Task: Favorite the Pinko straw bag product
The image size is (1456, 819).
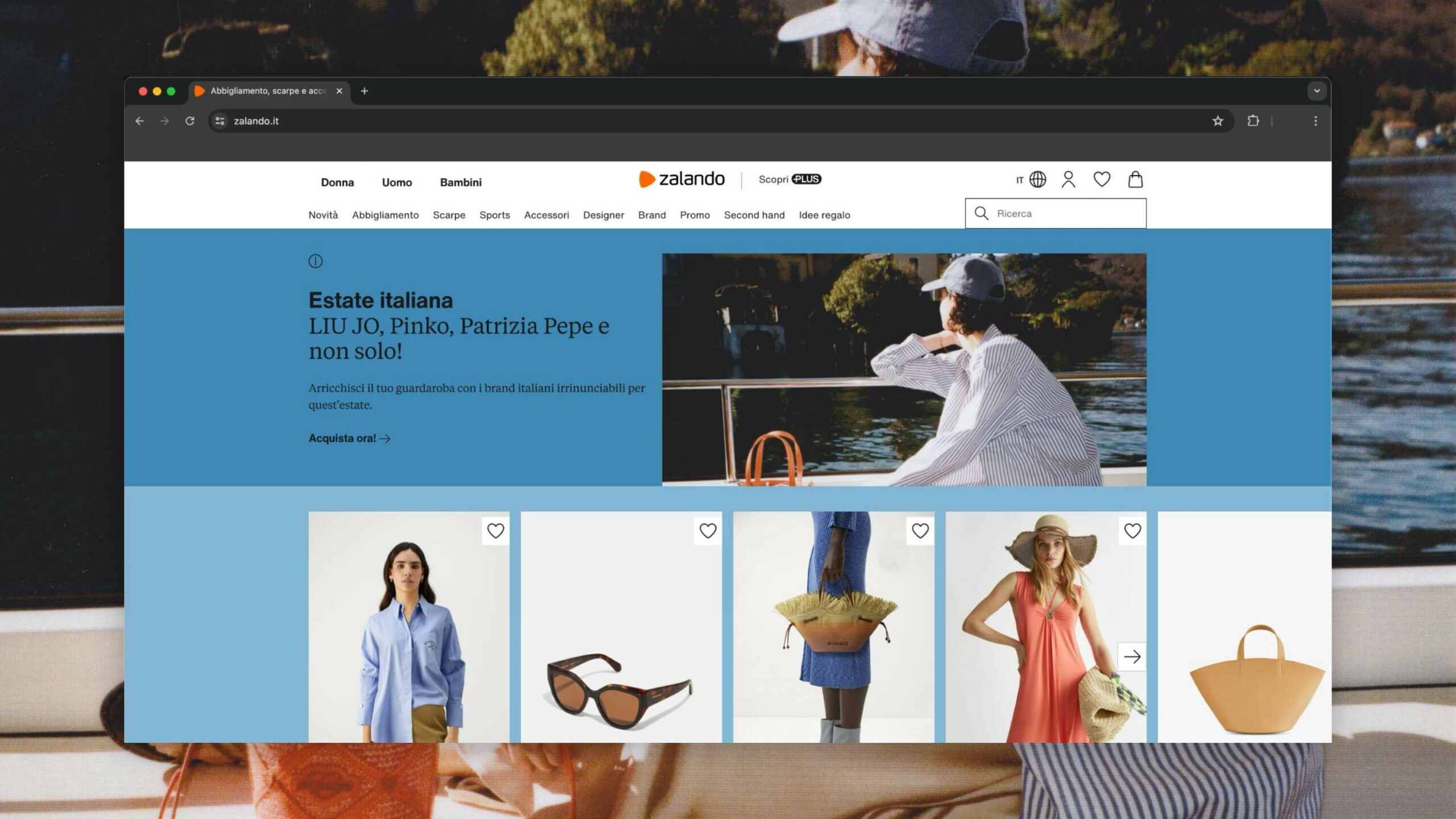Action: (920, 531)
